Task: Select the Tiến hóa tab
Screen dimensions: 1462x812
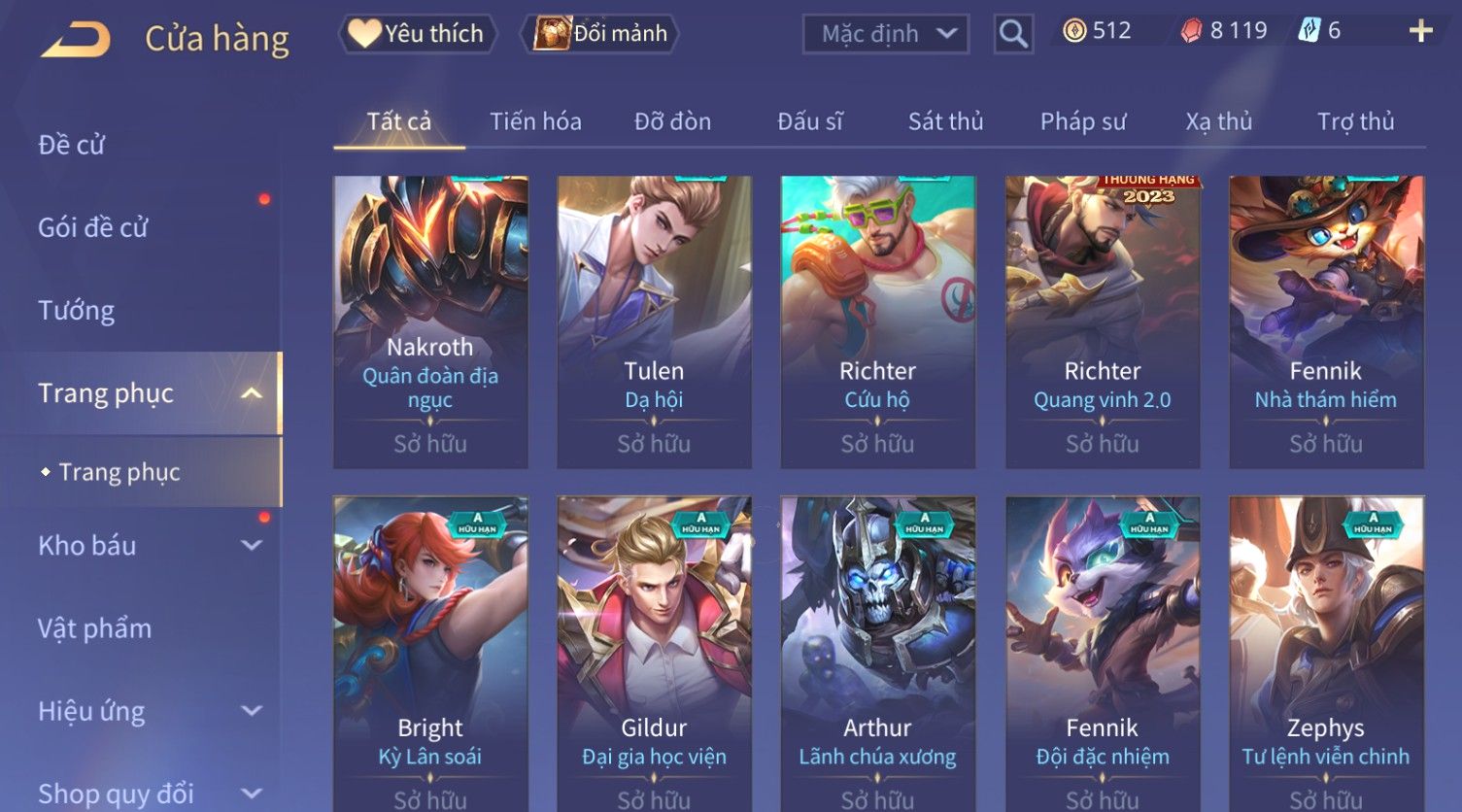Action: [x=535, y=121]
